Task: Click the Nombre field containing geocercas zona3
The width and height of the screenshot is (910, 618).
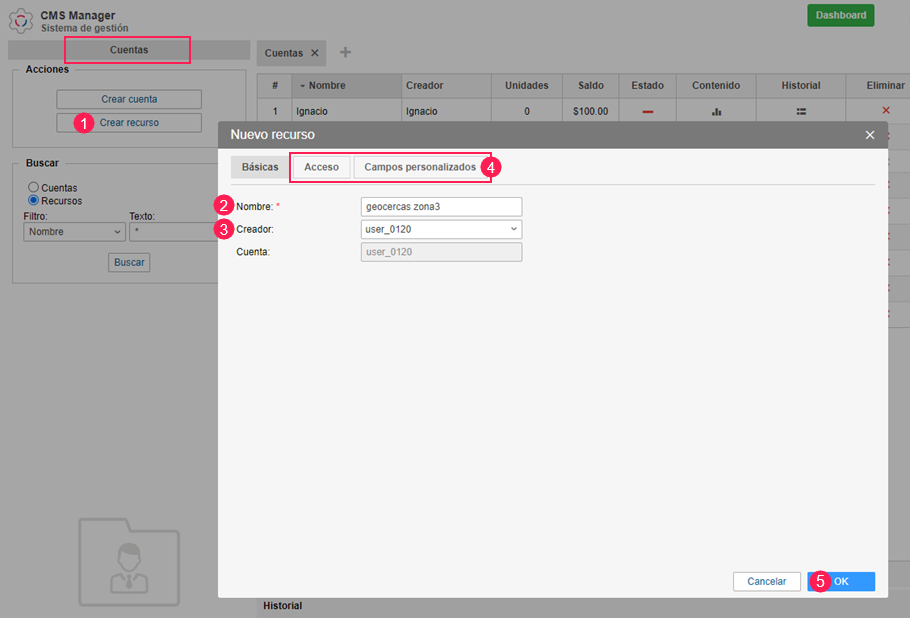Action: coord(441,207)
